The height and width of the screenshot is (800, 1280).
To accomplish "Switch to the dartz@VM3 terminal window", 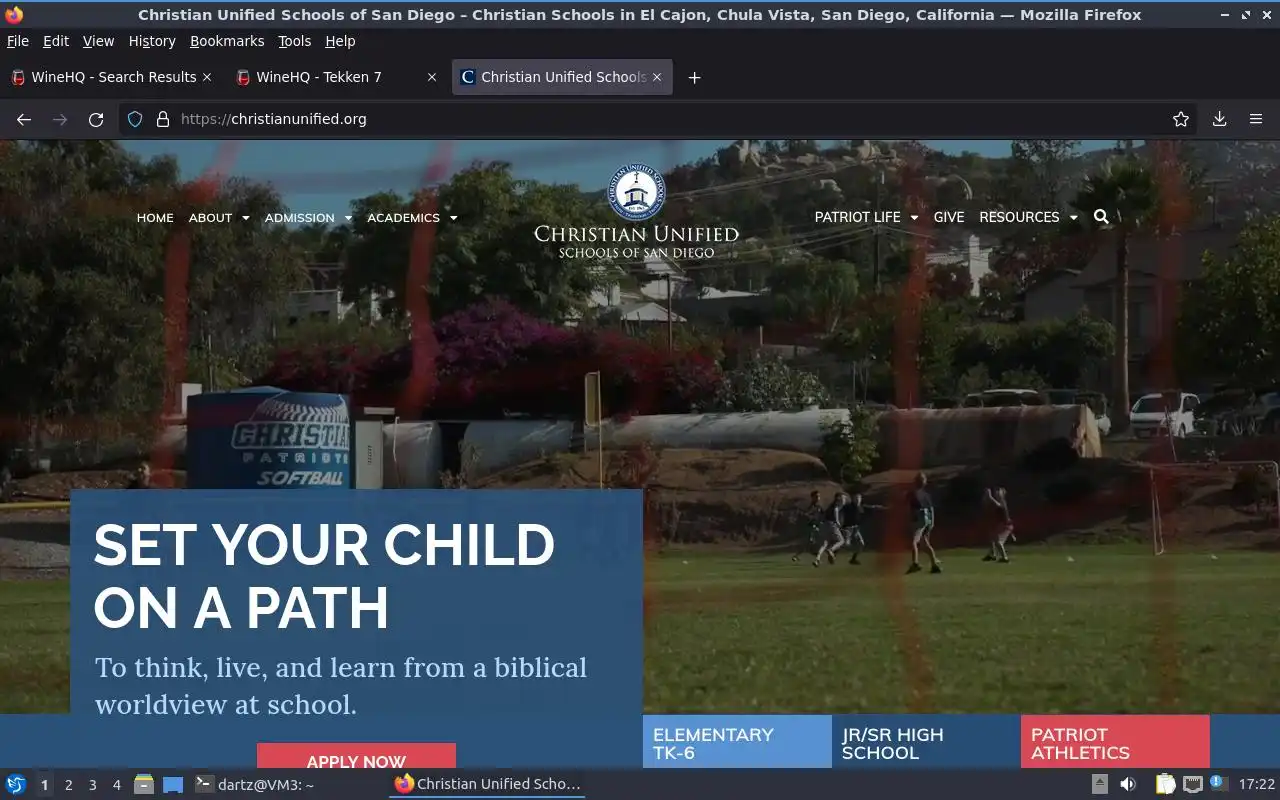I will point(255,784).
